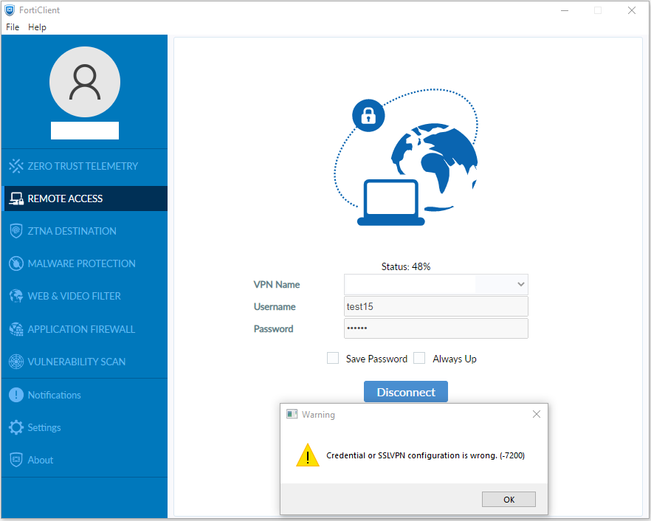The image size is (651, 521).
Task: Open the About page
Action: (85, 460)
